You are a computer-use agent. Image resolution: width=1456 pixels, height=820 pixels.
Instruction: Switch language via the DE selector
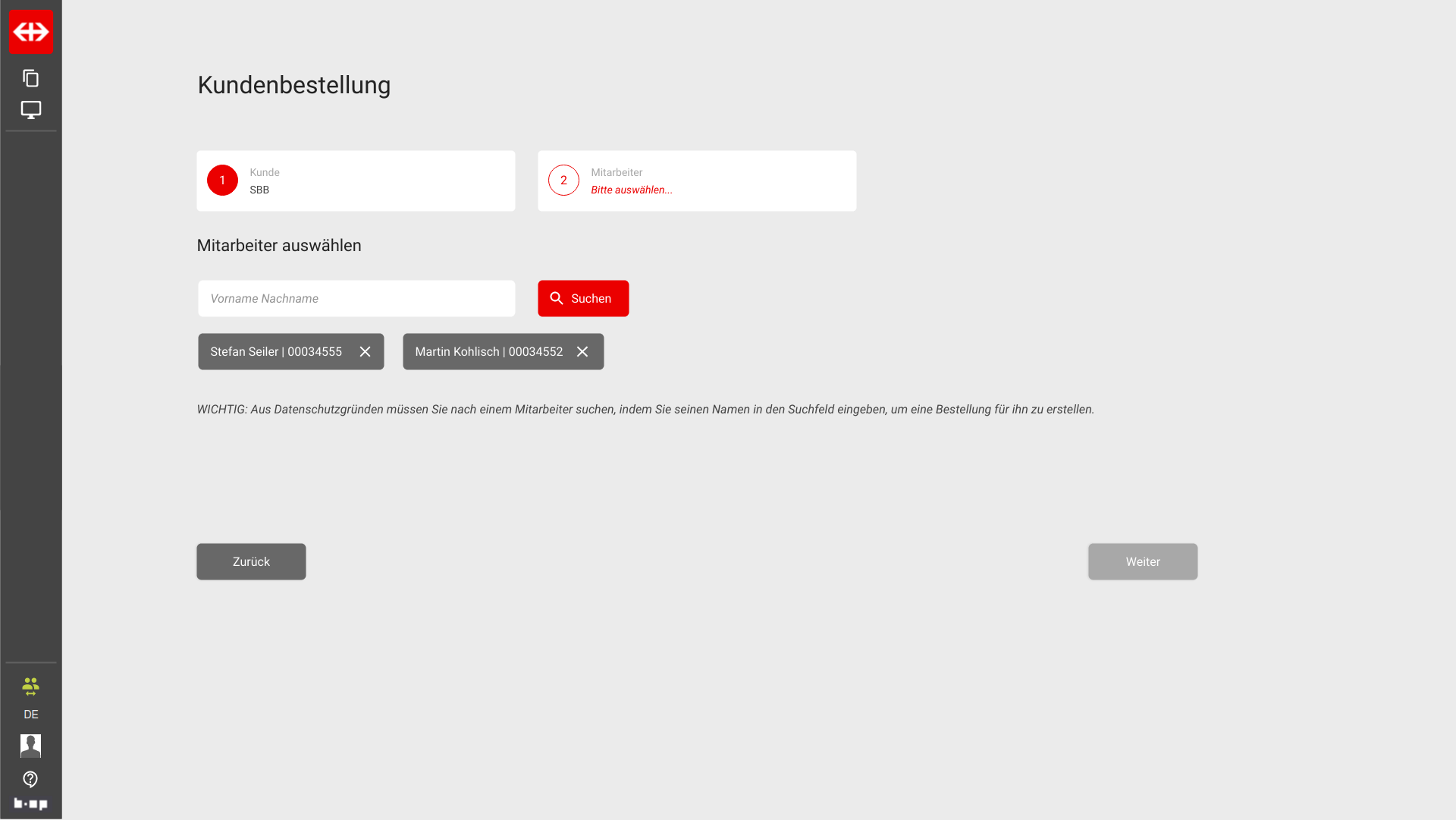[x=30, y=715]
